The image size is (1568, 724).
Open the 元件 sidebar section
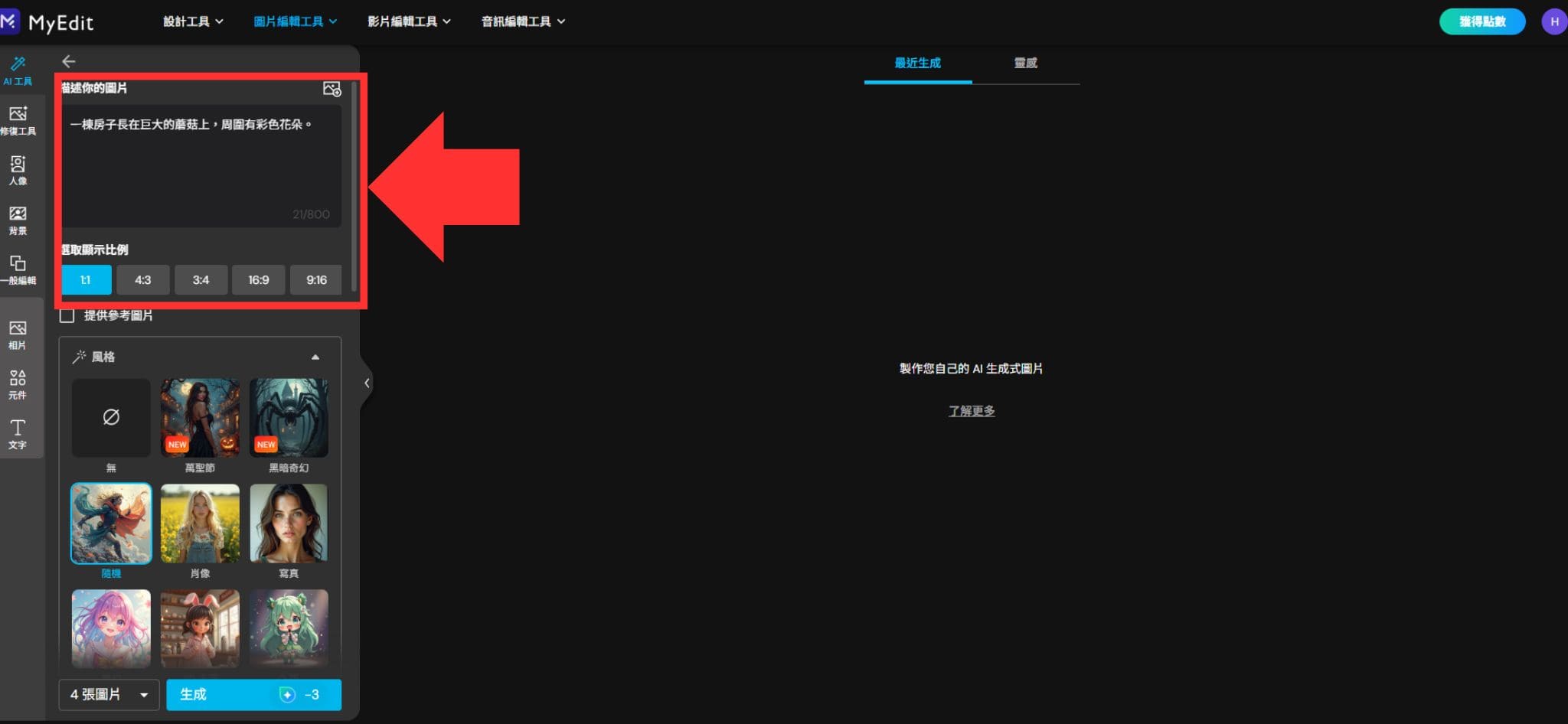(18, 384)
